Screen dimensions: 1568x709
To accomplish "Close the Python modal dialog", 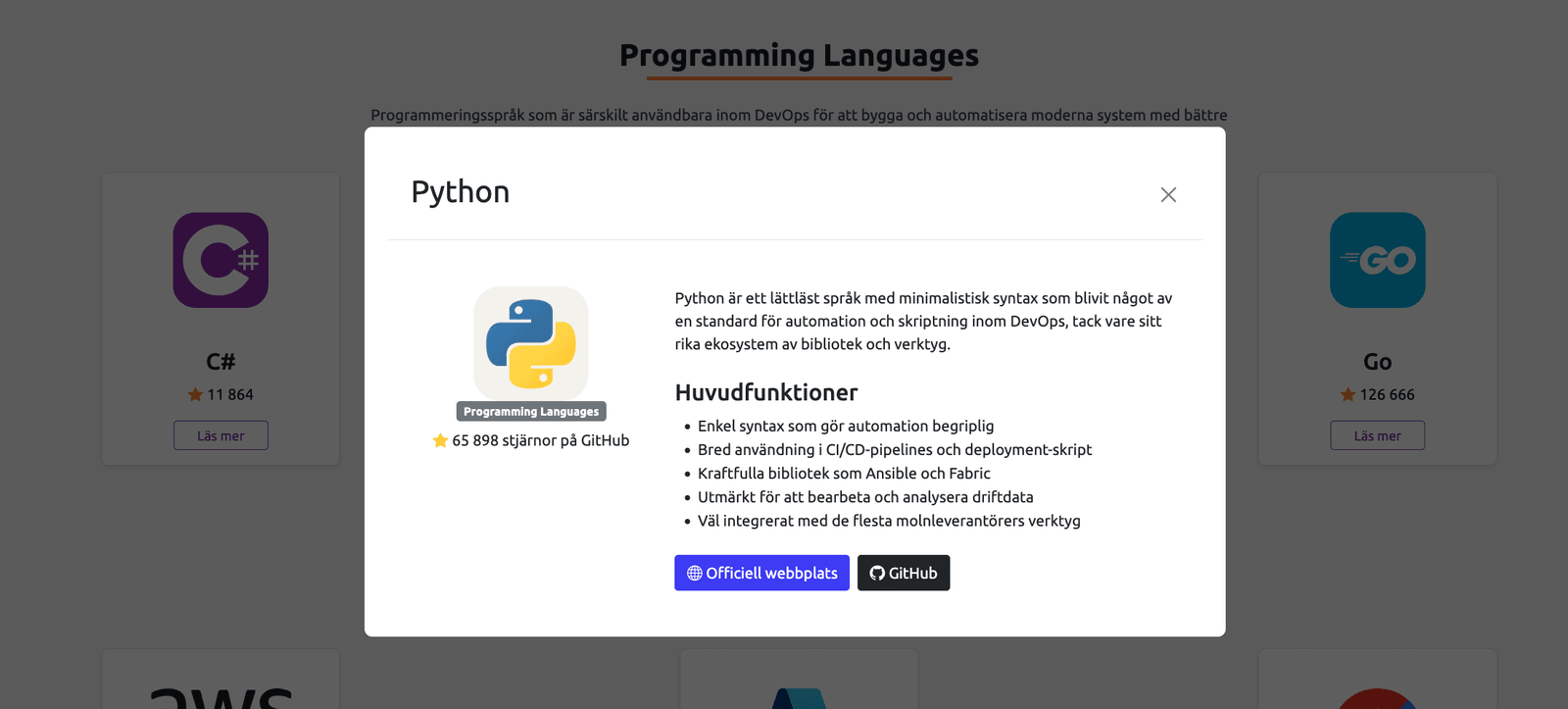I will pos(1168,194).
